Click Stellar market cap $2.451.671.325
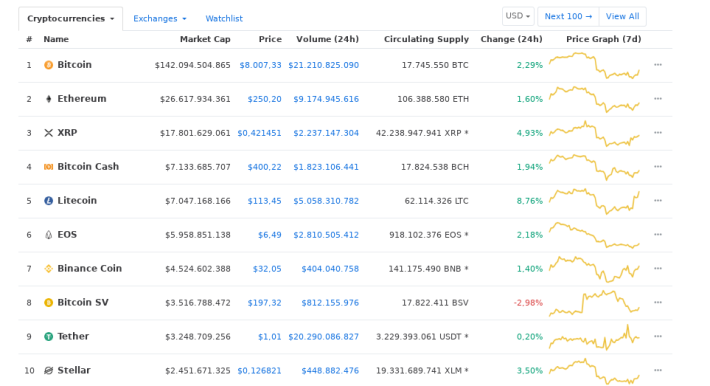 point(198,371)
